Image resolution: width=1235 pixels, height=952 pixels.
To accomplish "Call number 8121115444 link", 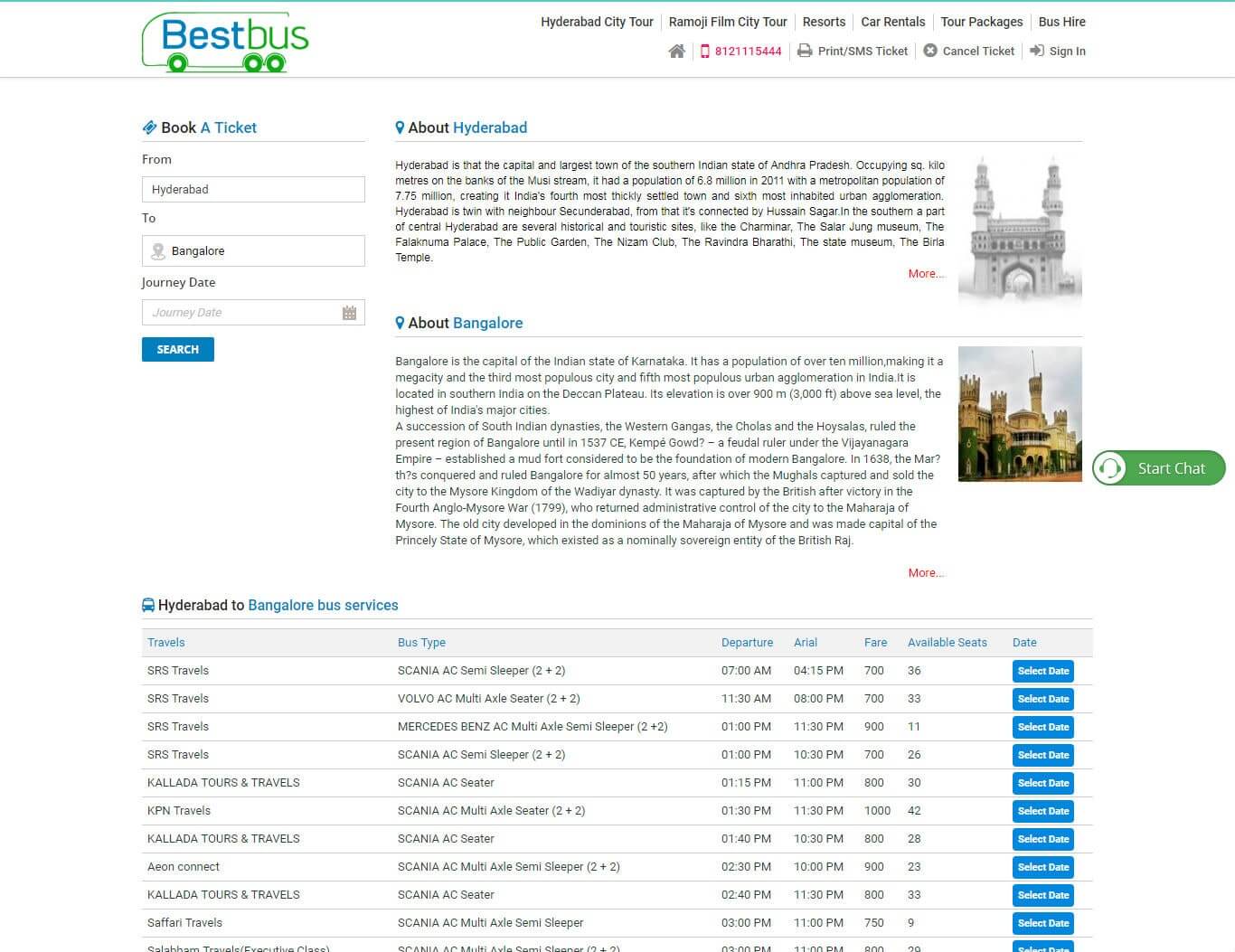I will pos(748,52).
